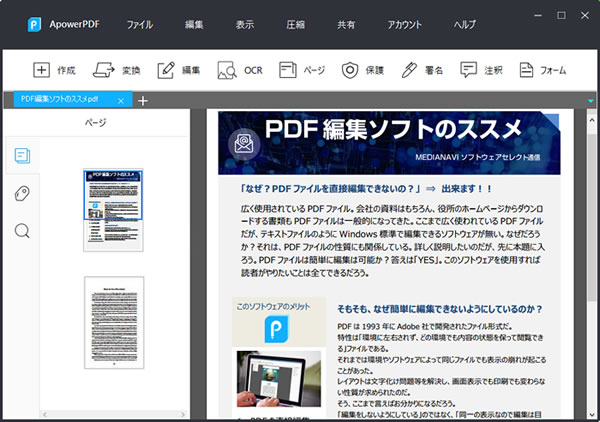Select the 署名 signature pen icon

[409, 70]
